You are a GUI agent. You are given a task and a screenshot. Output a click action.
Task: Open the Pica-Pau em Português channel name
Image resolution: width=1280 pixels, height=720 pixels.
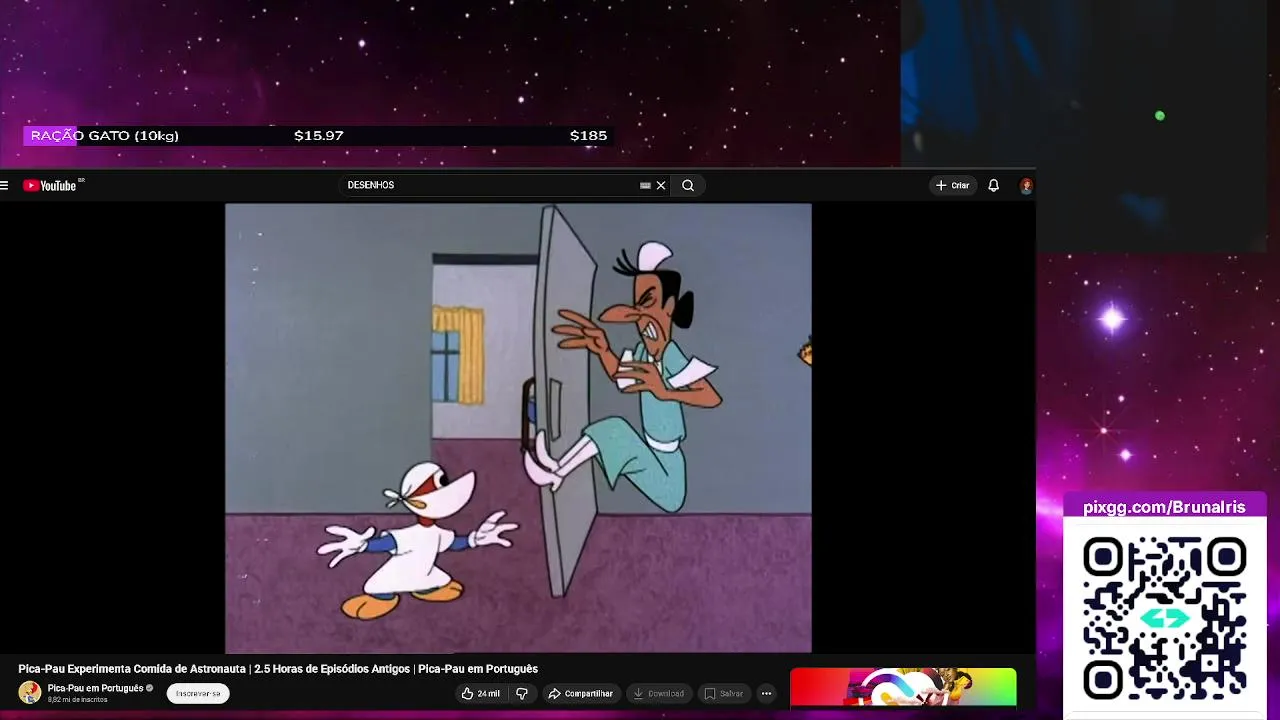[95, 688]
